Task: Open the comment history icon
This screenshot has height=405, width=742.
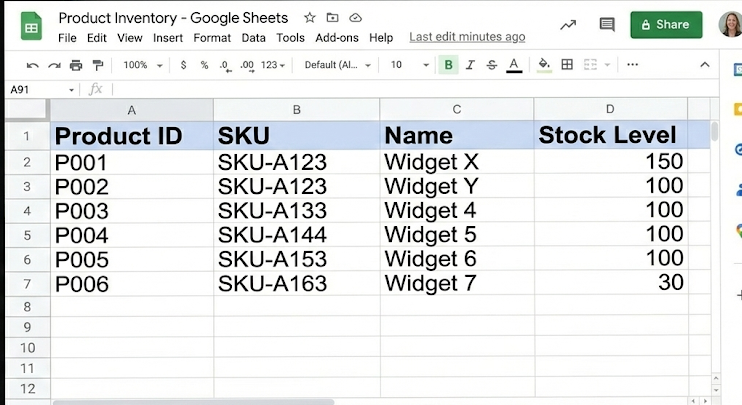Action: click(x=606, y=25)
